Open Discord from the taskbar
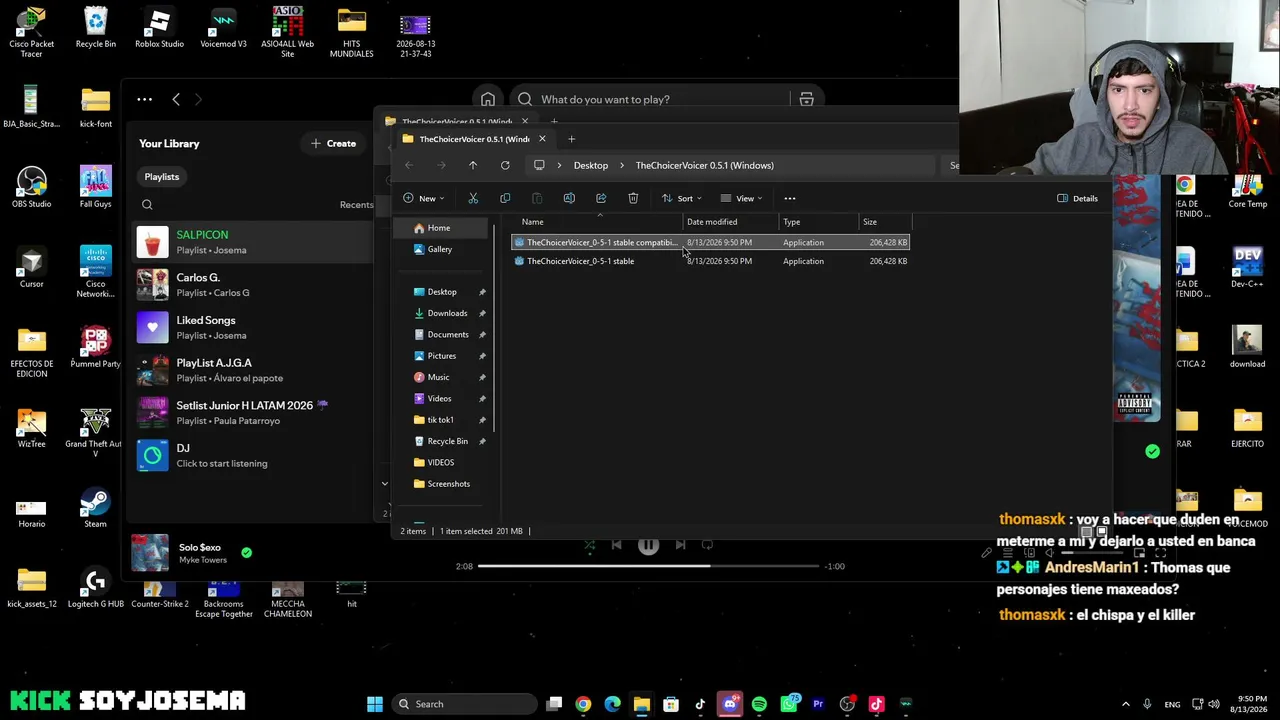Image resolution: width=1280 pixels, height=720 pixels. pyautogui.click(x=730, y=704)
